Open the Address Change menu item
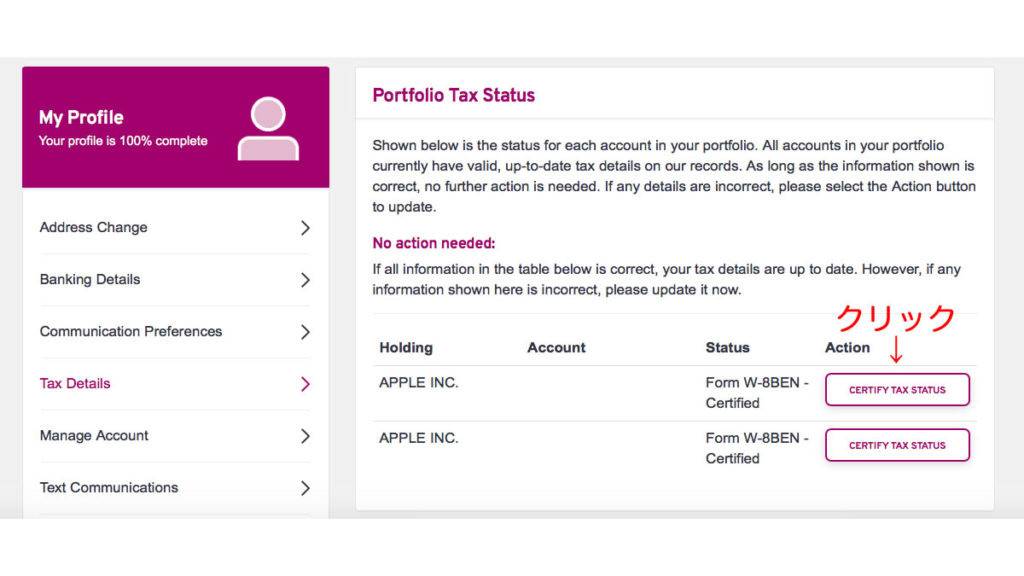 [x=175, y=228]
